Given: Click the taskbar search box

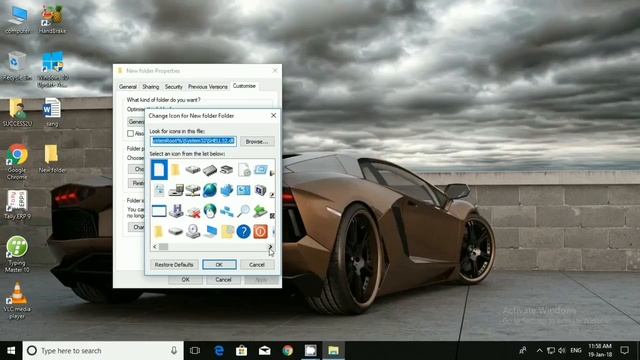Looking at the screenshot, I should click(103, 351).
